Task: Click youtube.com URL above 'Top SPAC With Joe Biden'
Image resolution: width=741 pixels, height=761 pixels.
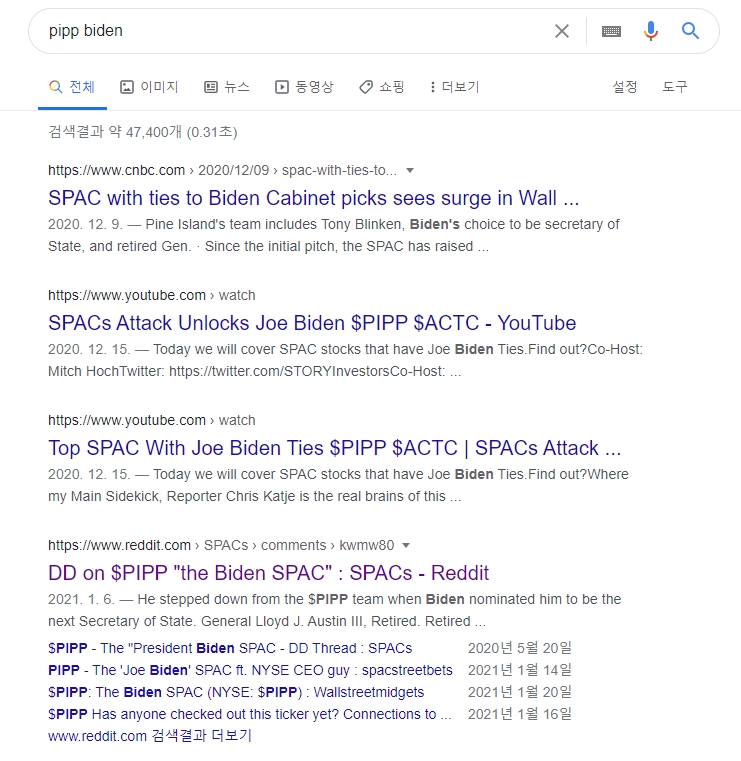Action: (x=151, y=420)
